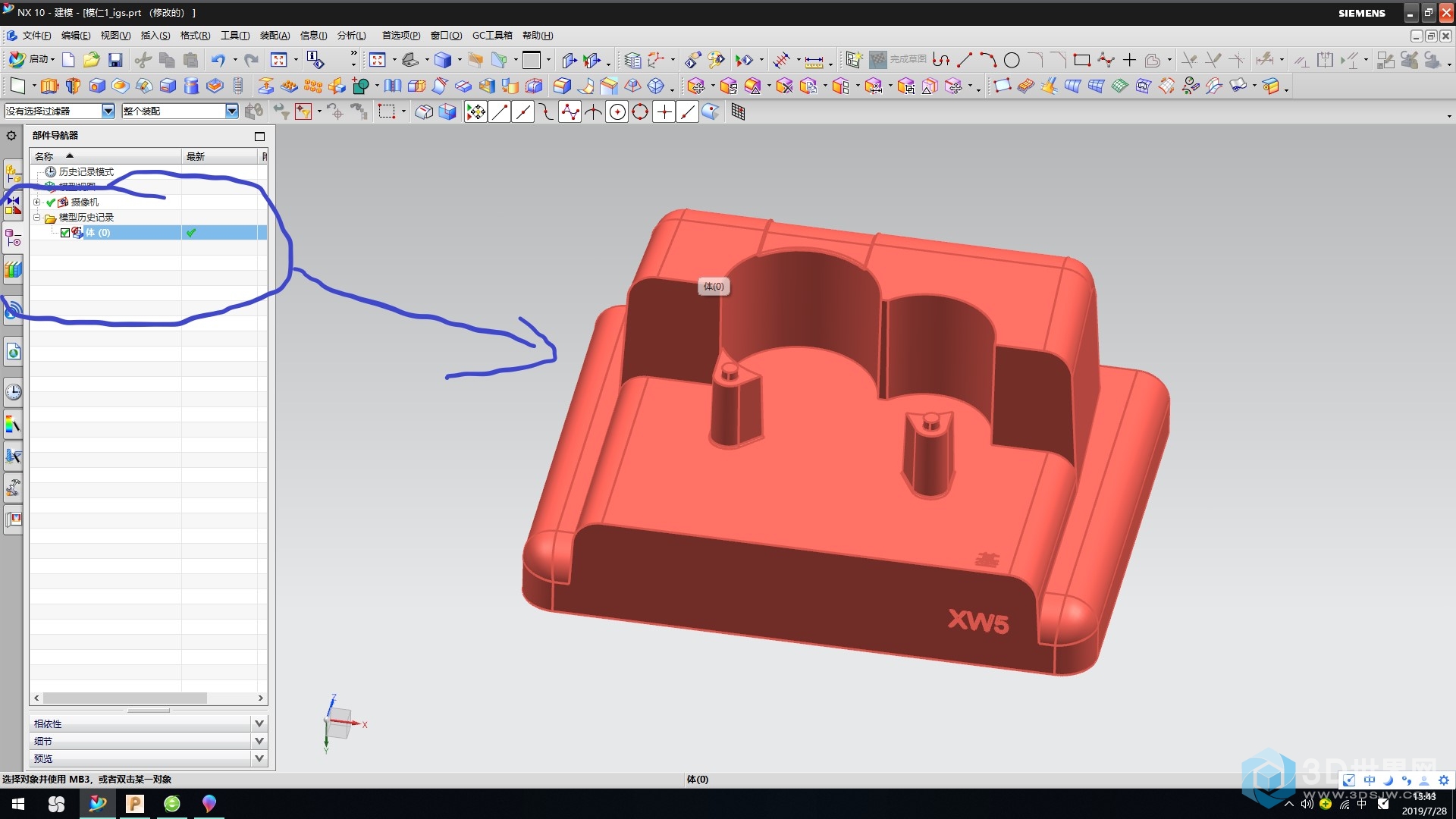Click the navigator horizontal scrollbar
Image resolution: width=1456 pixels, height=819 pixels.
125,698
